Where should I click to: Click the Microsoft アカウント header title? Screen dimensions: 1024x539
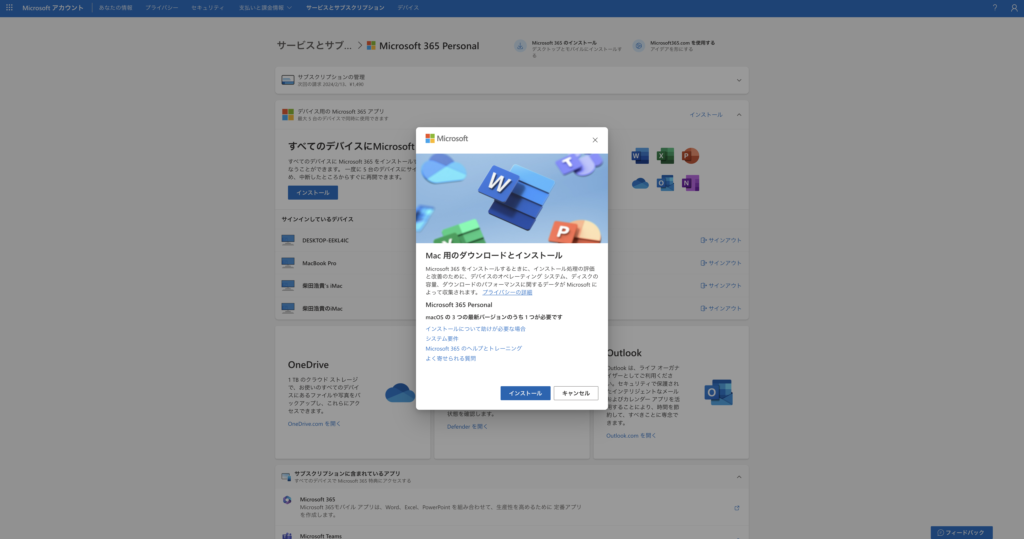pyautogui.click(x=53, y=8)
